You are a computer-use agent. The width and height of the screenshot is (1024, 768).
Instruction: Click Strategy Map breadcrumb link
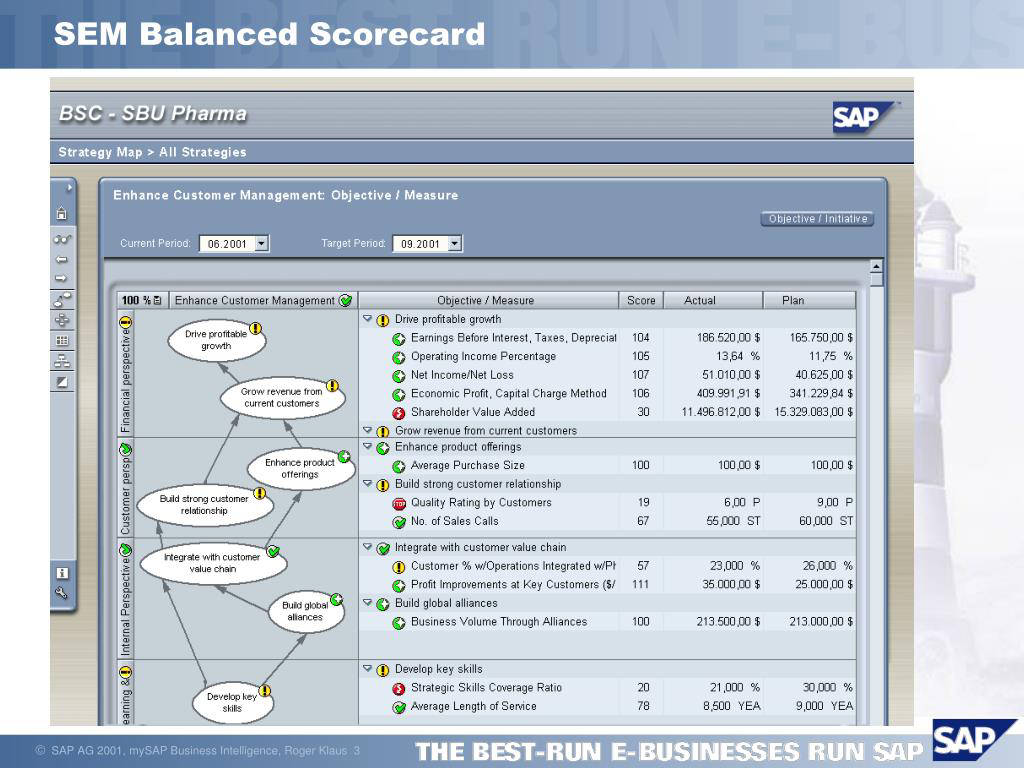[100, 152]
